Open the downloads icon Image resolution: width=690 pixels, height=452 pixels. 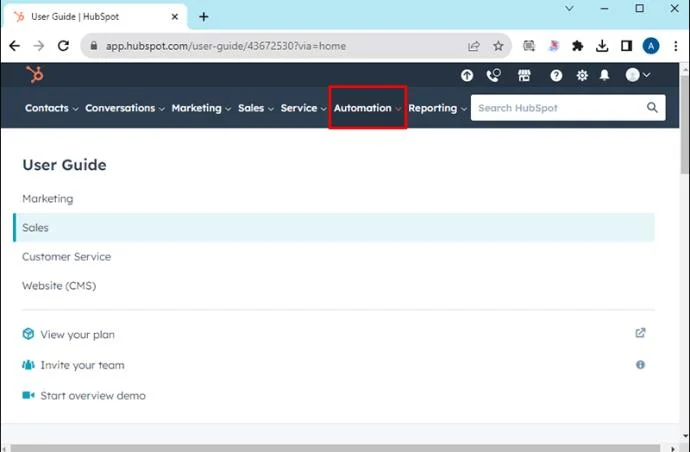click(x=602, y=45)
